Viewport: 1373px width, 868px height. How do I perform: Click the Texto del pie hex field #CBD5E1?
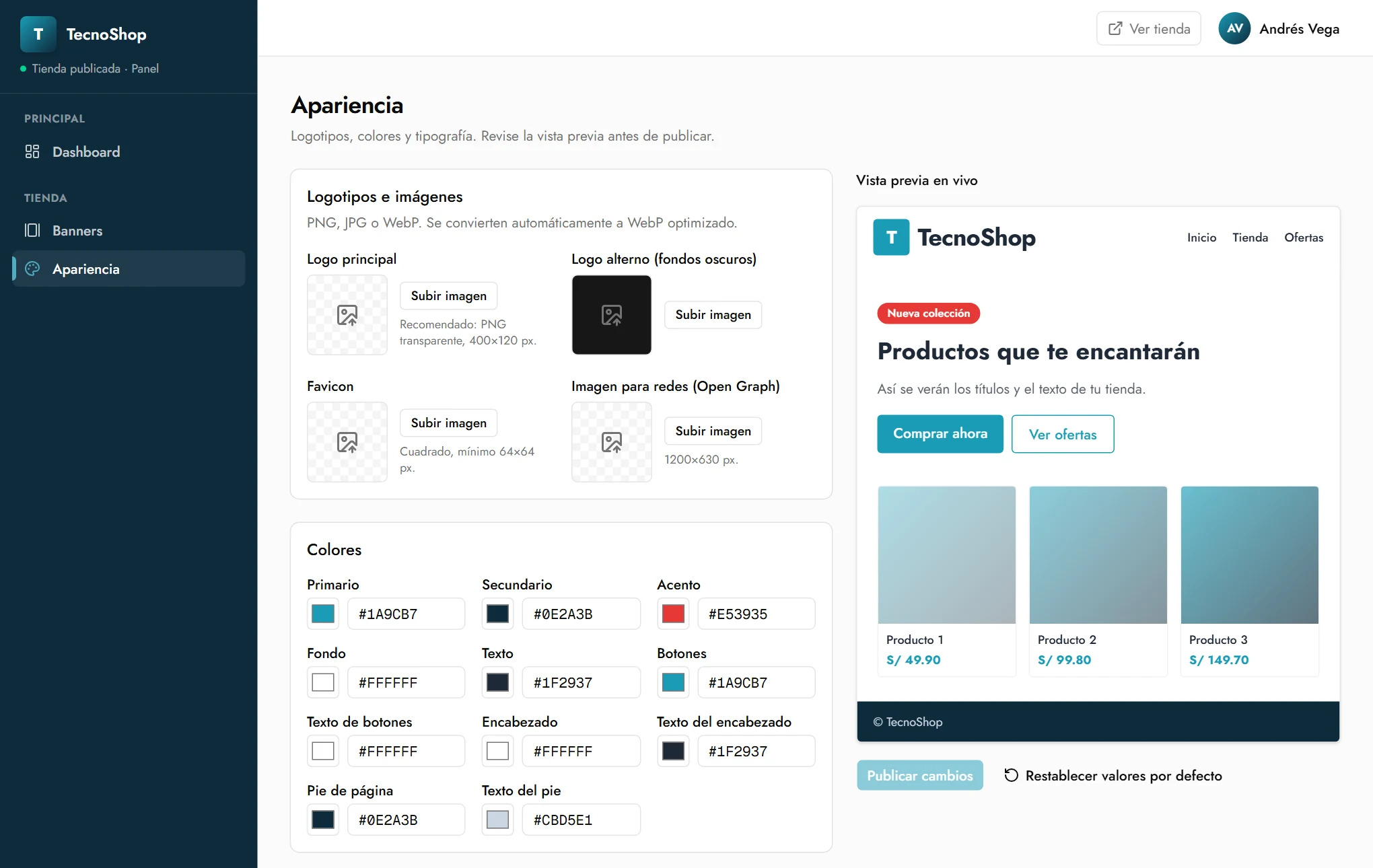coord(582,820)
